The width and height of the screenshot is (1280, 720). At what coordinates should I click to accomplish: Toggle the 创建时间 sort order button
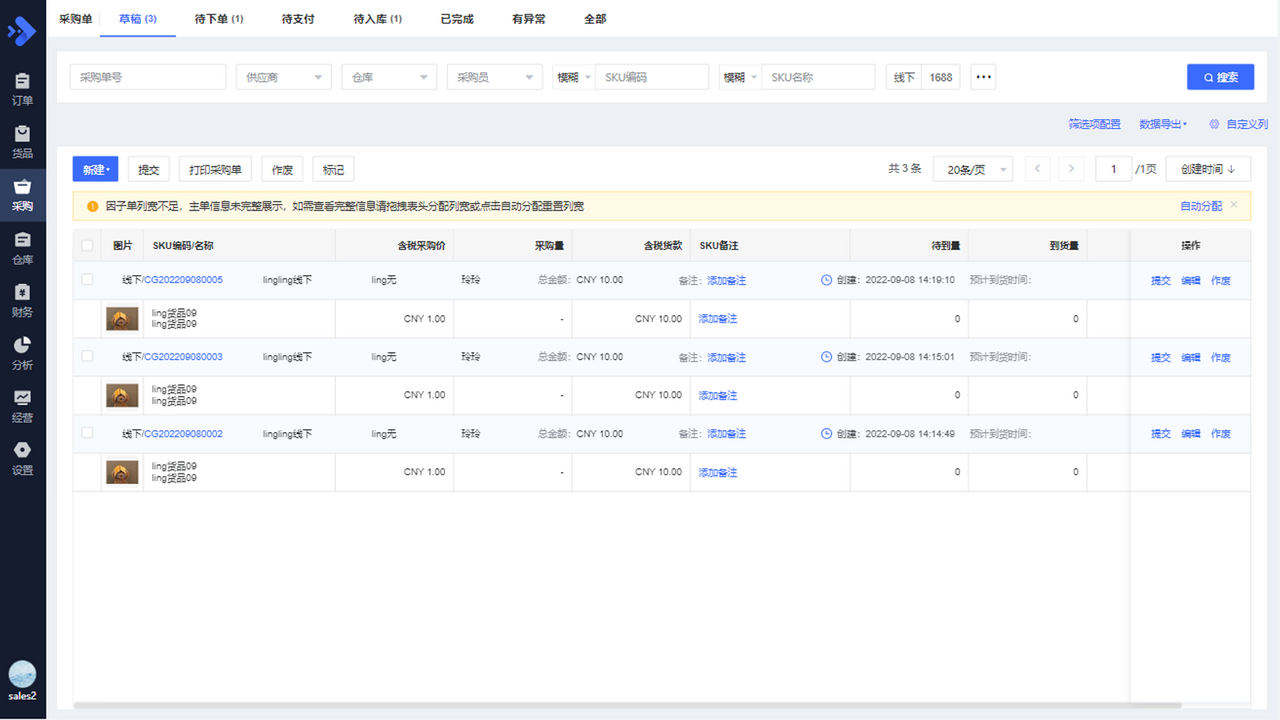(1208, 169)
